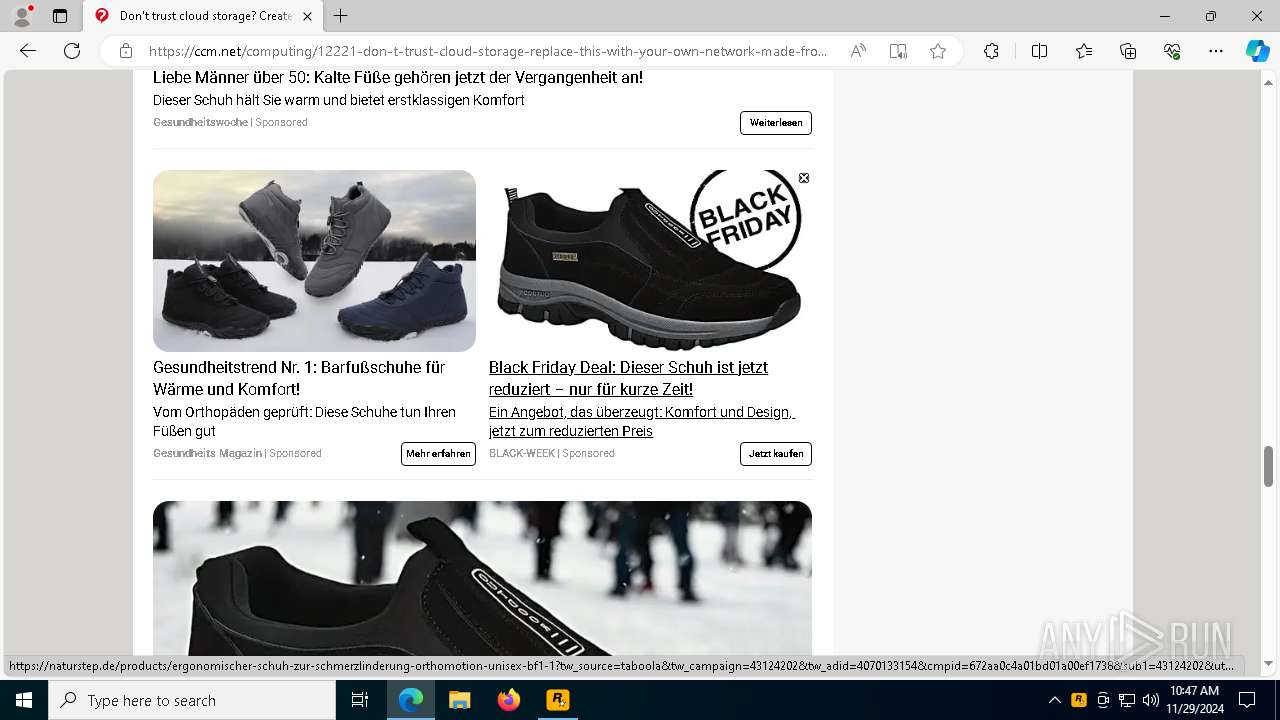Viewport: 1280px width, 720px height.
Task: Click Weiterlesen button
Action: [x=776, y=122]
